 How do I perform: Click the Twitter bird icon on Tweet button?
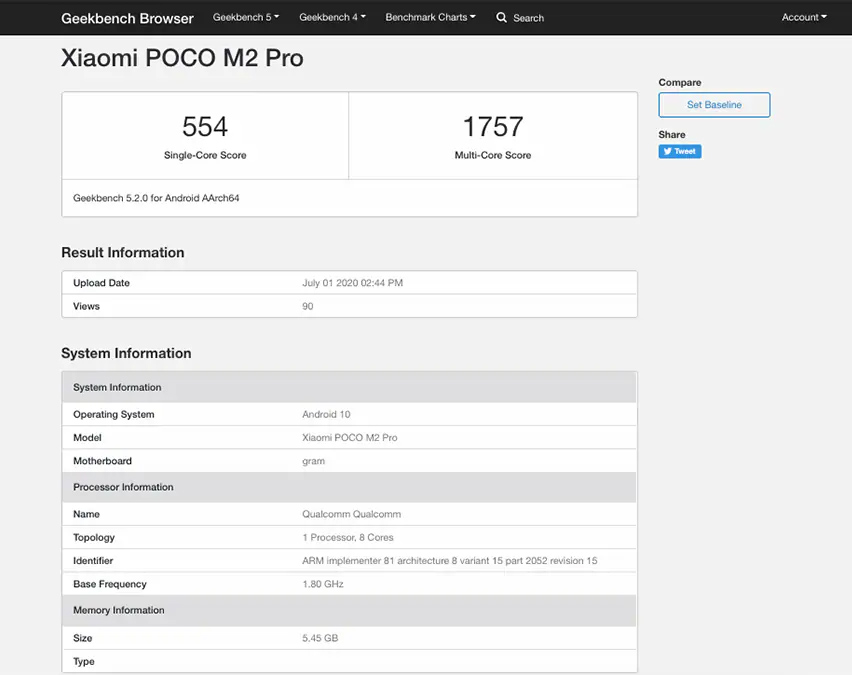[x=668, y=151]
